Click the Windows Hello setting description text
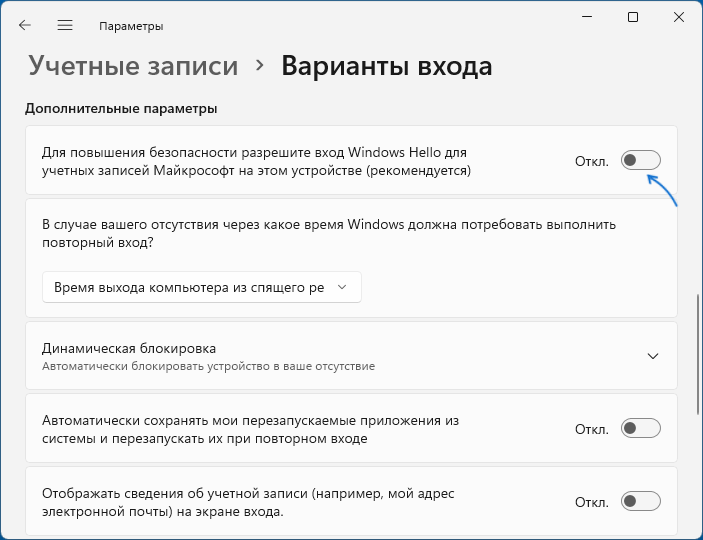 click(256, 161)
